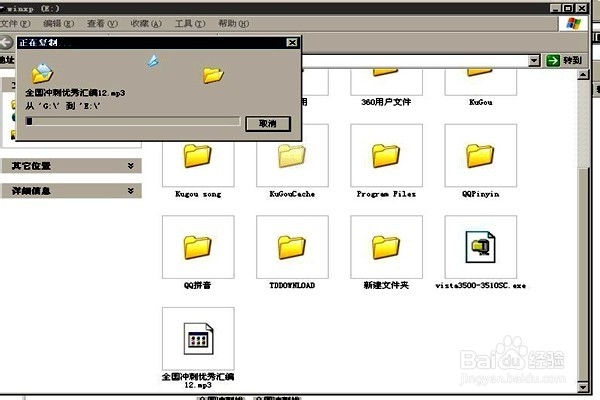Close the 正在复制 dialog
The height and width of the screenshot is (400, 600).
(x=292, y=42)
